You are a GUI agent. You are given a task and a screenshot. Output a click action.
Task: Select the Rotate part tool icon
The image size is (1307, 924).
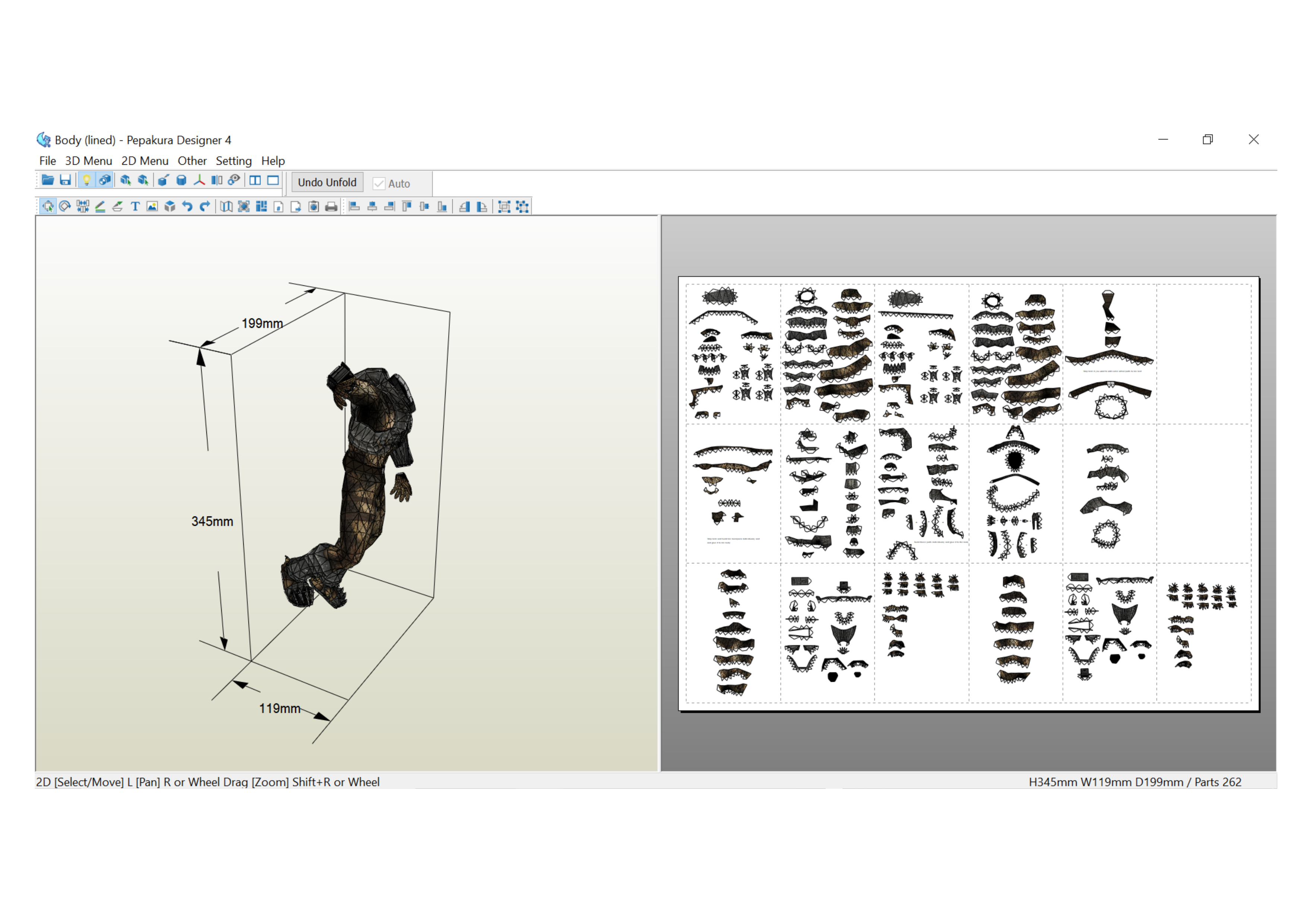point(65,207)
